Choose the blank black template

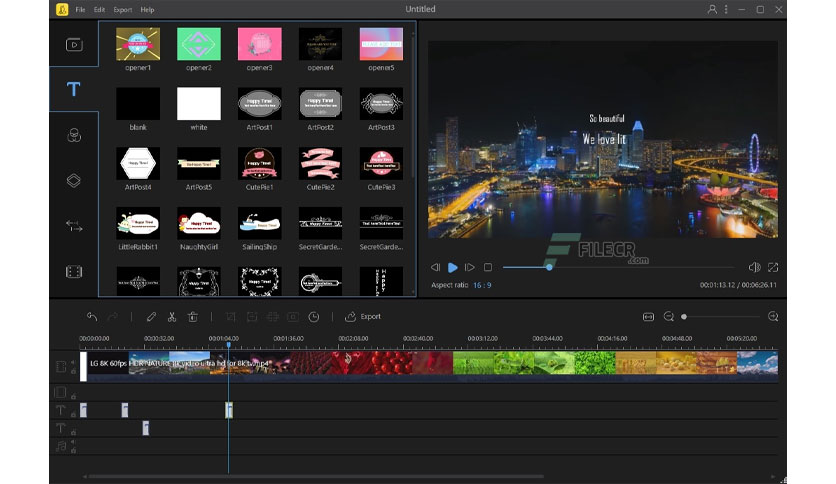click(x=138, y=104)
